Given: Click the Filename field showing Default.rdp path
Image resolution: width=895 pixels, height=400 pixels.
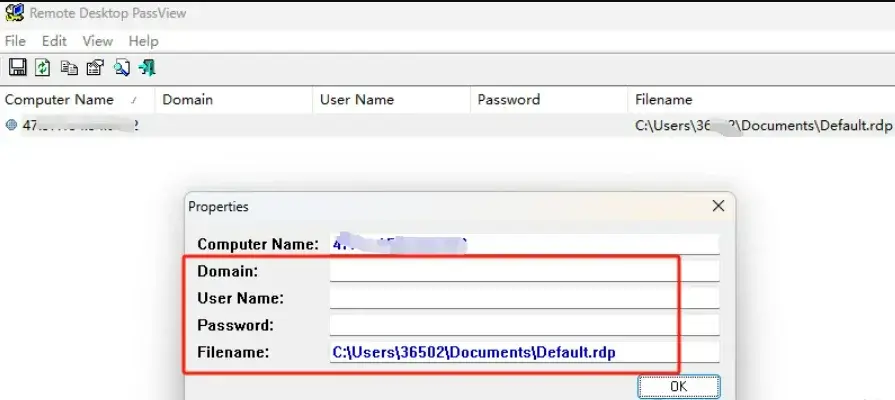Looking at the screenshot, I should [x=524, y=353].
